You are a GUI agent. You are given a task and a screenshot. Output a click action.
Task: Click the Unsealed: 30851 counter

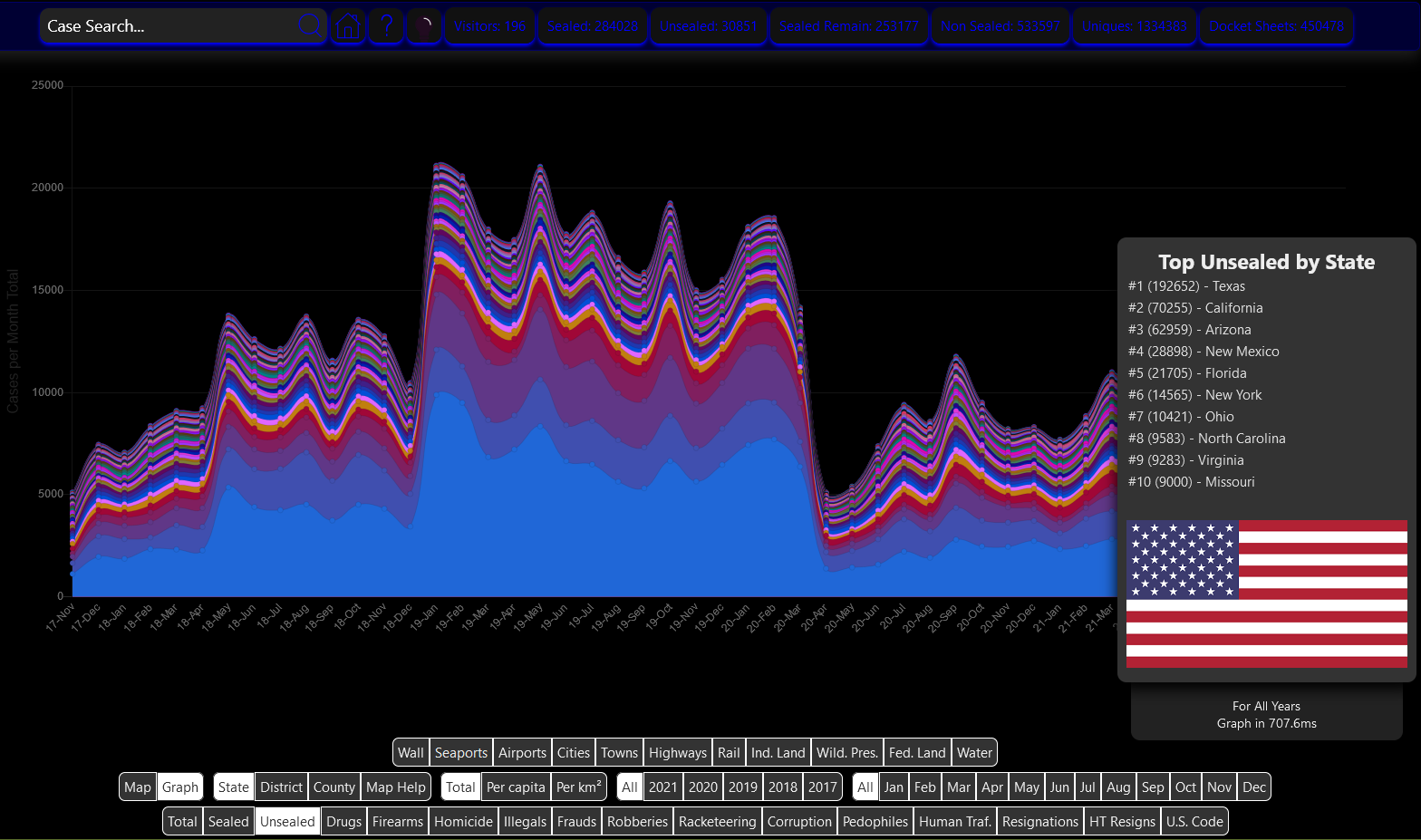click(709, 26)
